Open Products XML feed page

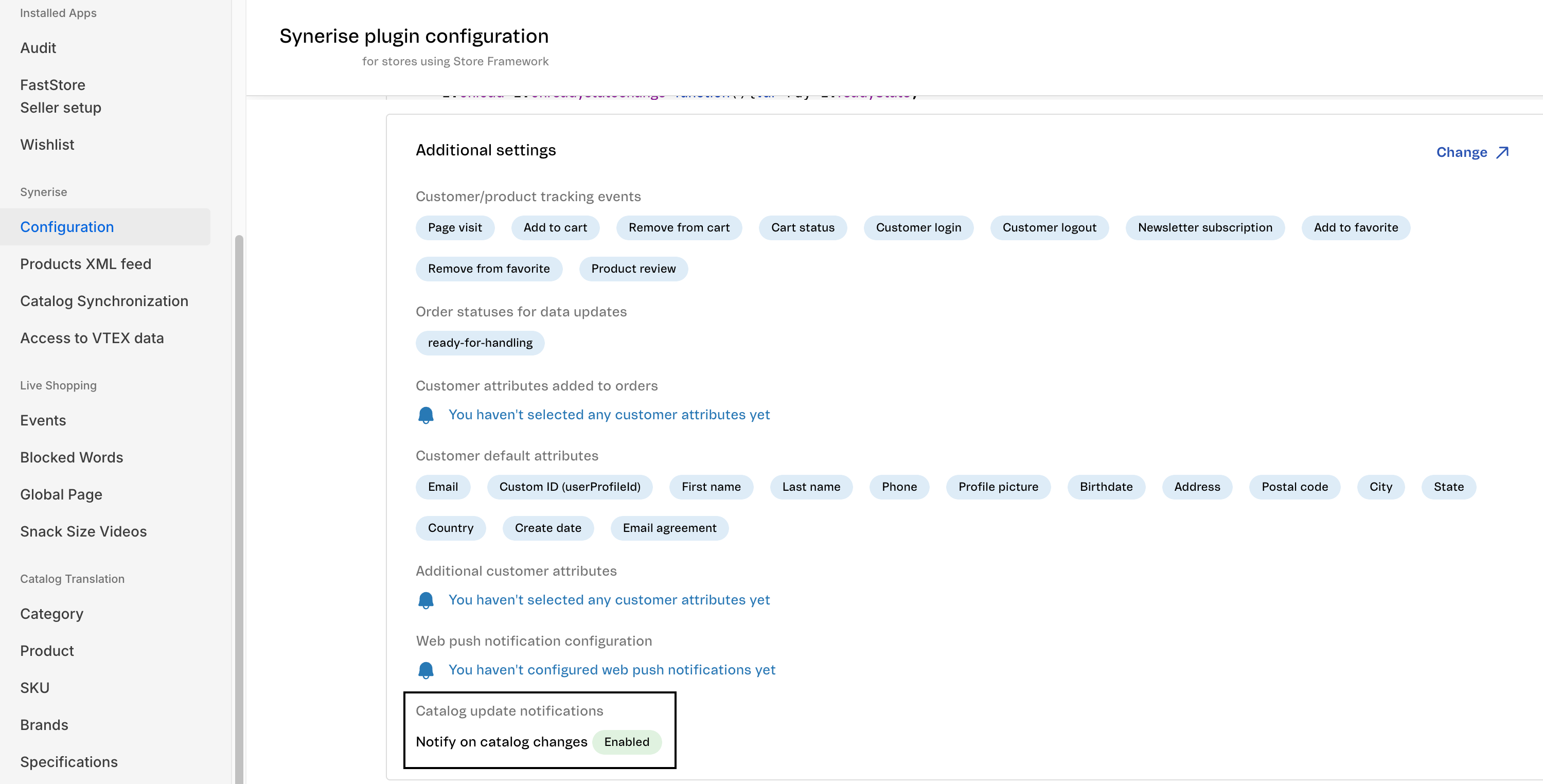click(85, 264)
